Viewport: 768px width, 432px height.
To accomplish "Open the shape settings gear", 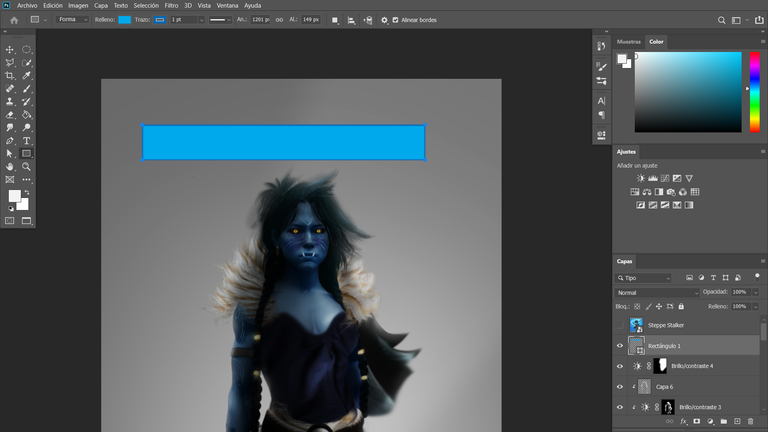I will pos(384,20).
